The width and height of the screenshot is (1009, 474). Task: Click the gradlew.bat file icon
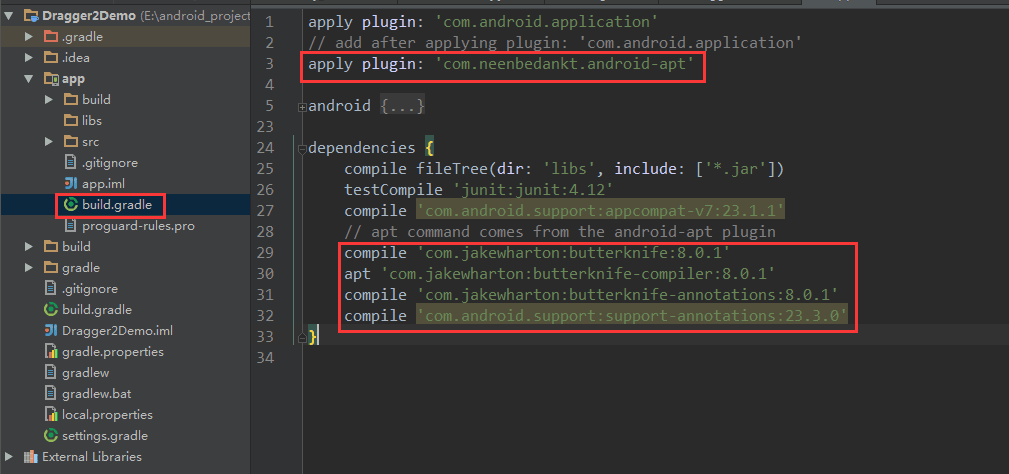[51, 394]
